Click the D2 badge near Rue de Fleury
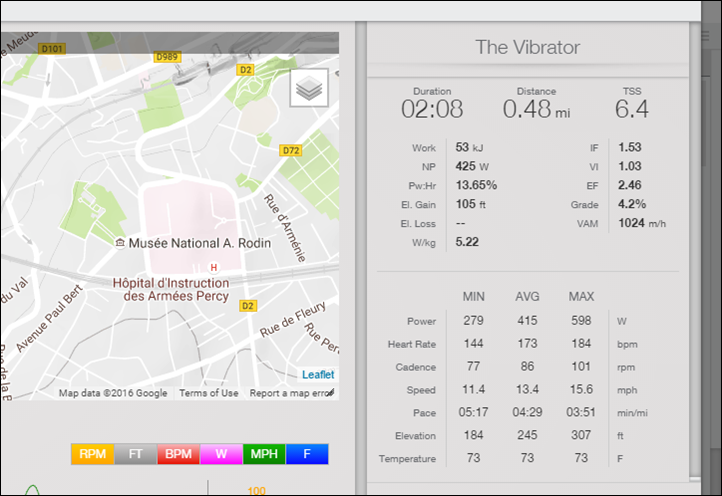The height and width of the screenshot is (496, 722). [x=249, y=305]
